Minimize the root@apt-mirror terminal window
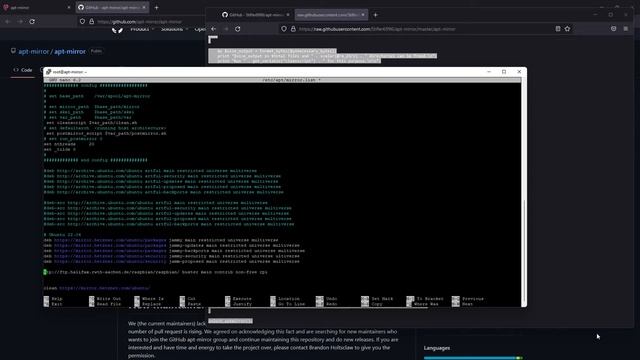This screenshot has height=360, width=640. [x=489, y=72]
